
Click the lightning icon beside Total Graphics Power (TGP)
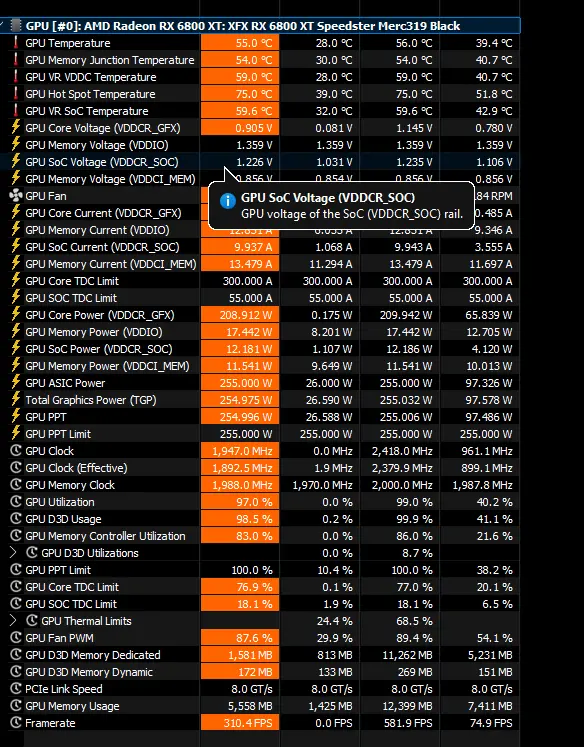point(16,400)
